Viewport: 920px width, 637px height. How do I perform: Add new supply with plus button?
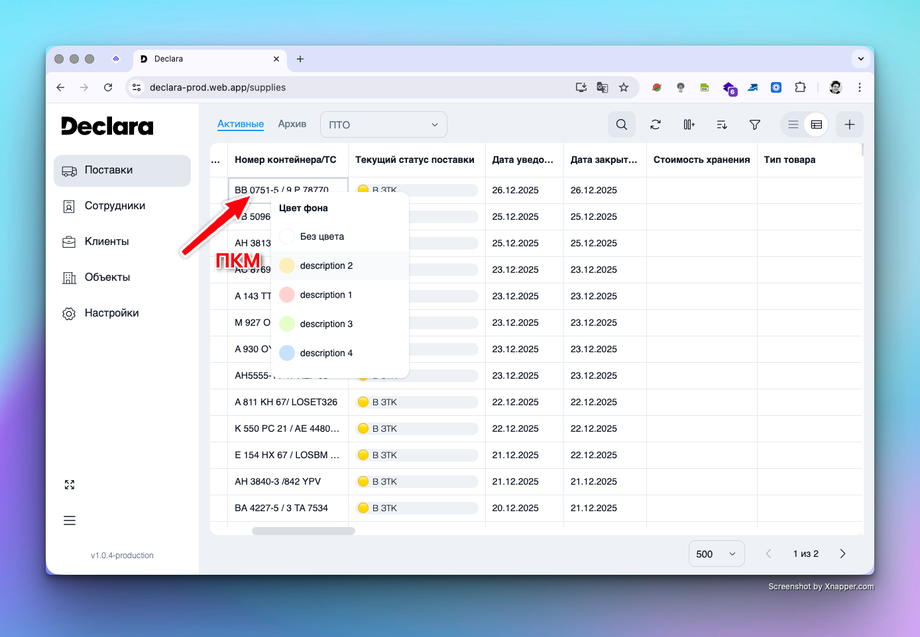tap(850, 124)
